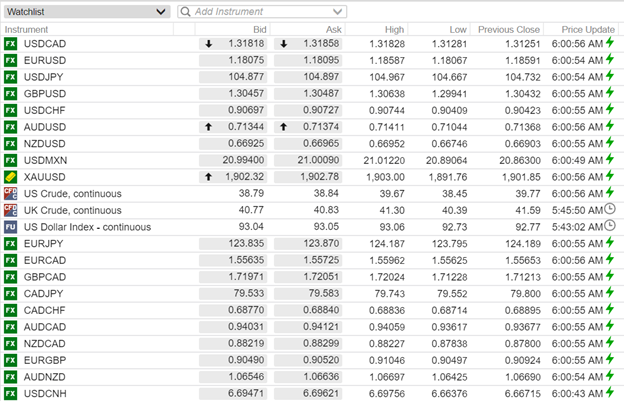624x401 pixels.
Task: Click the FX icon beside USDCNH
Action: 11,391
